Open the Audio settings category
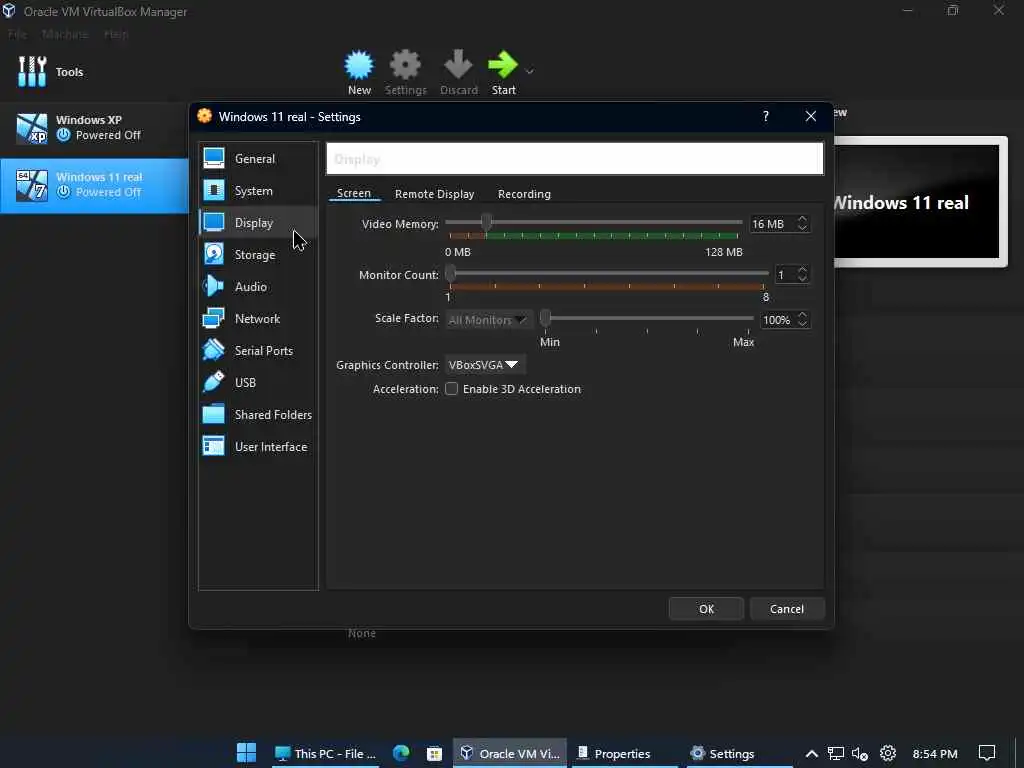 (258, 287)
